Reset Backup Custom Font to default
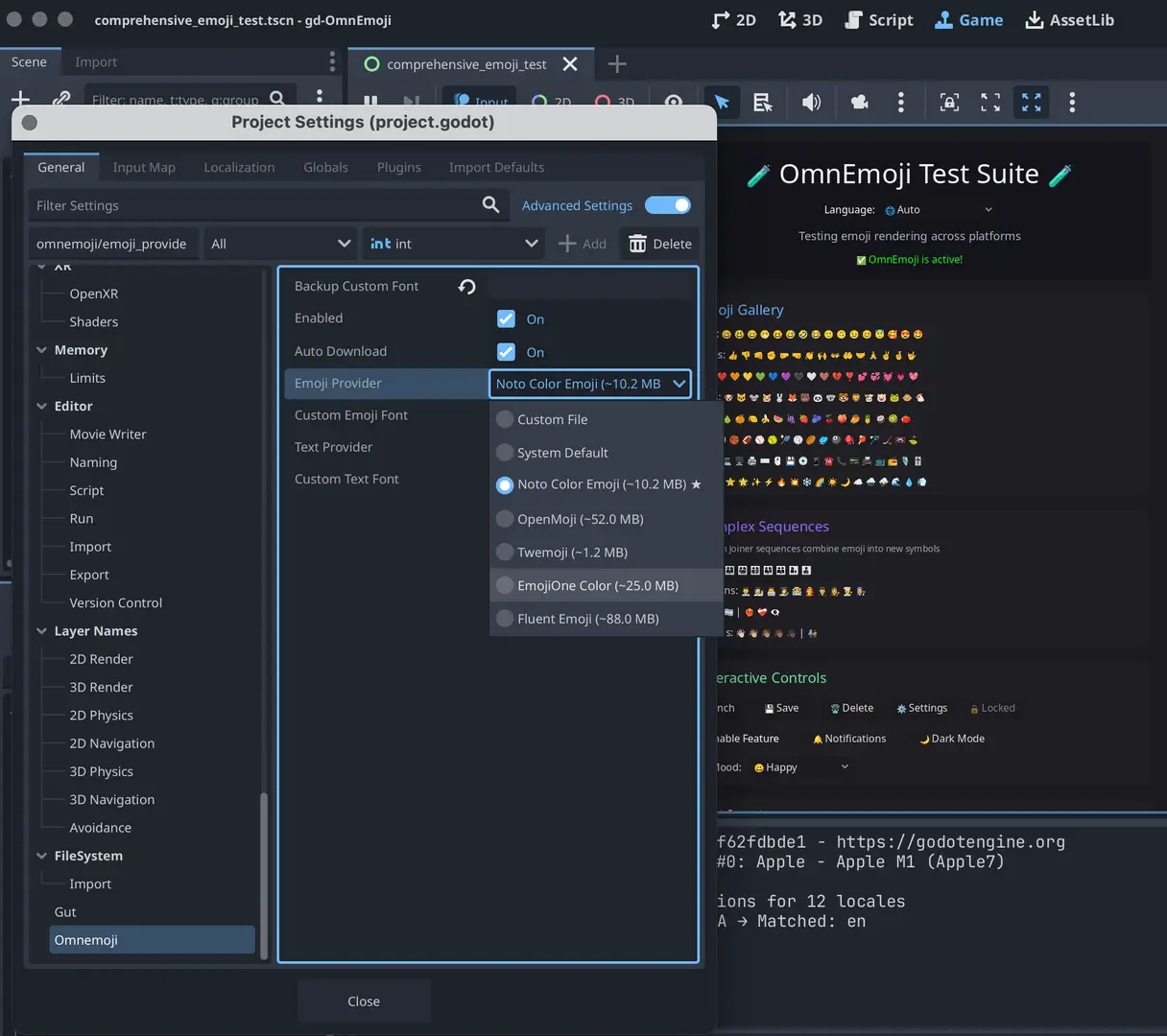Viewport: 1167px width, 1036px height. click(x=467, y=287)
